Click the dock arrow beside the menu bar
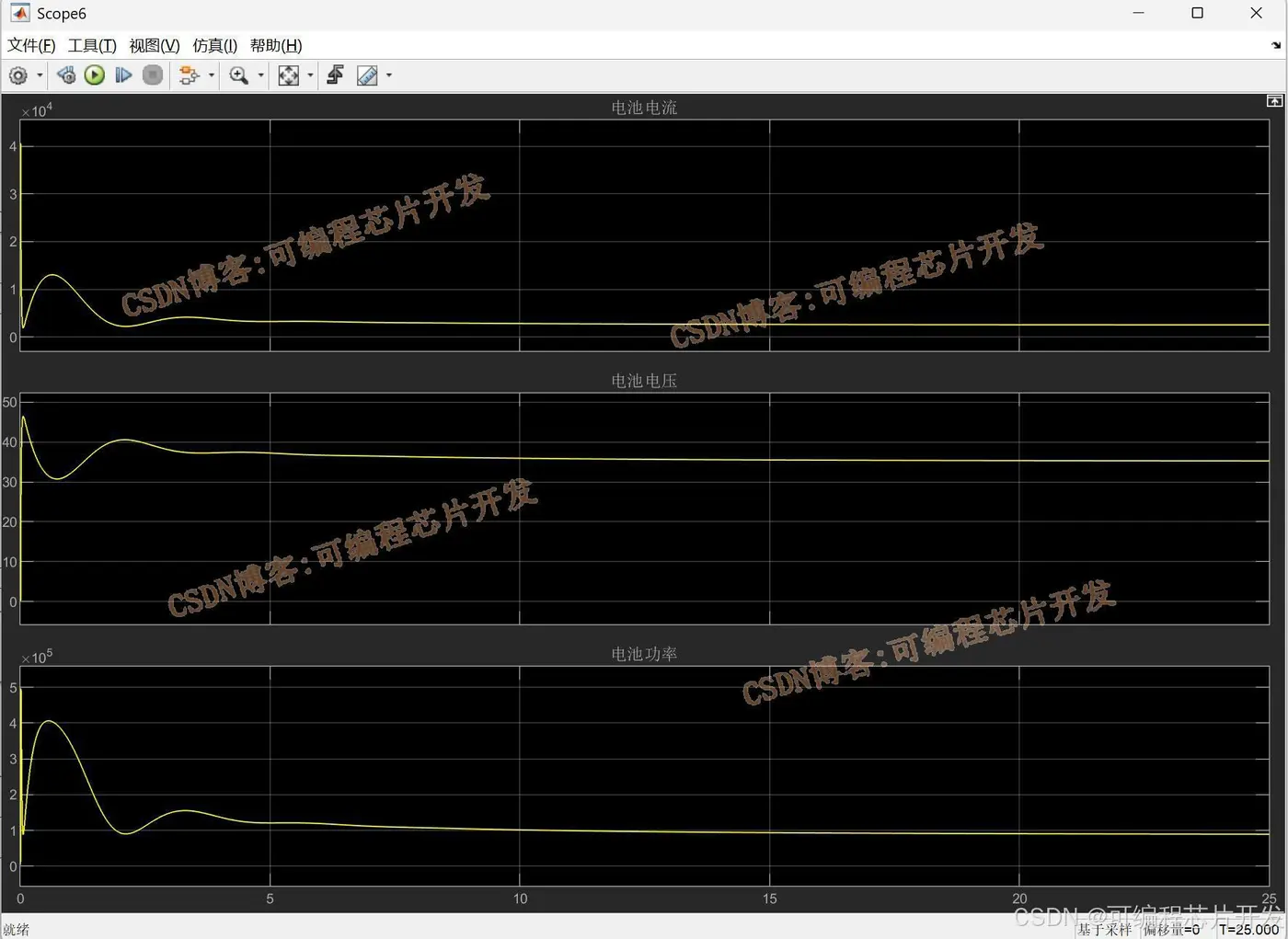1288x939 pixels. click(x=1276, y=45)
